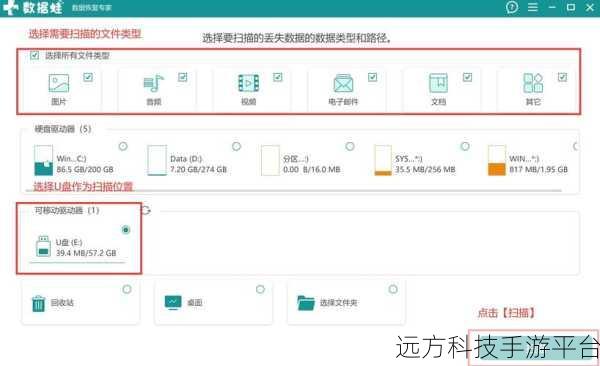The height and width of the screenshot is (366, 600).
Task: Toggle 选择所有文件类型 checkbox
Action: 34,56
